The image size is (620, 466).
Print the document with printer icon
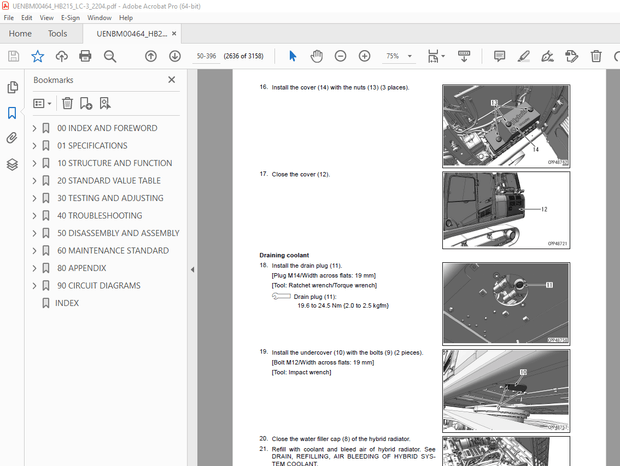pyautogui.click(x=85, y=56)
